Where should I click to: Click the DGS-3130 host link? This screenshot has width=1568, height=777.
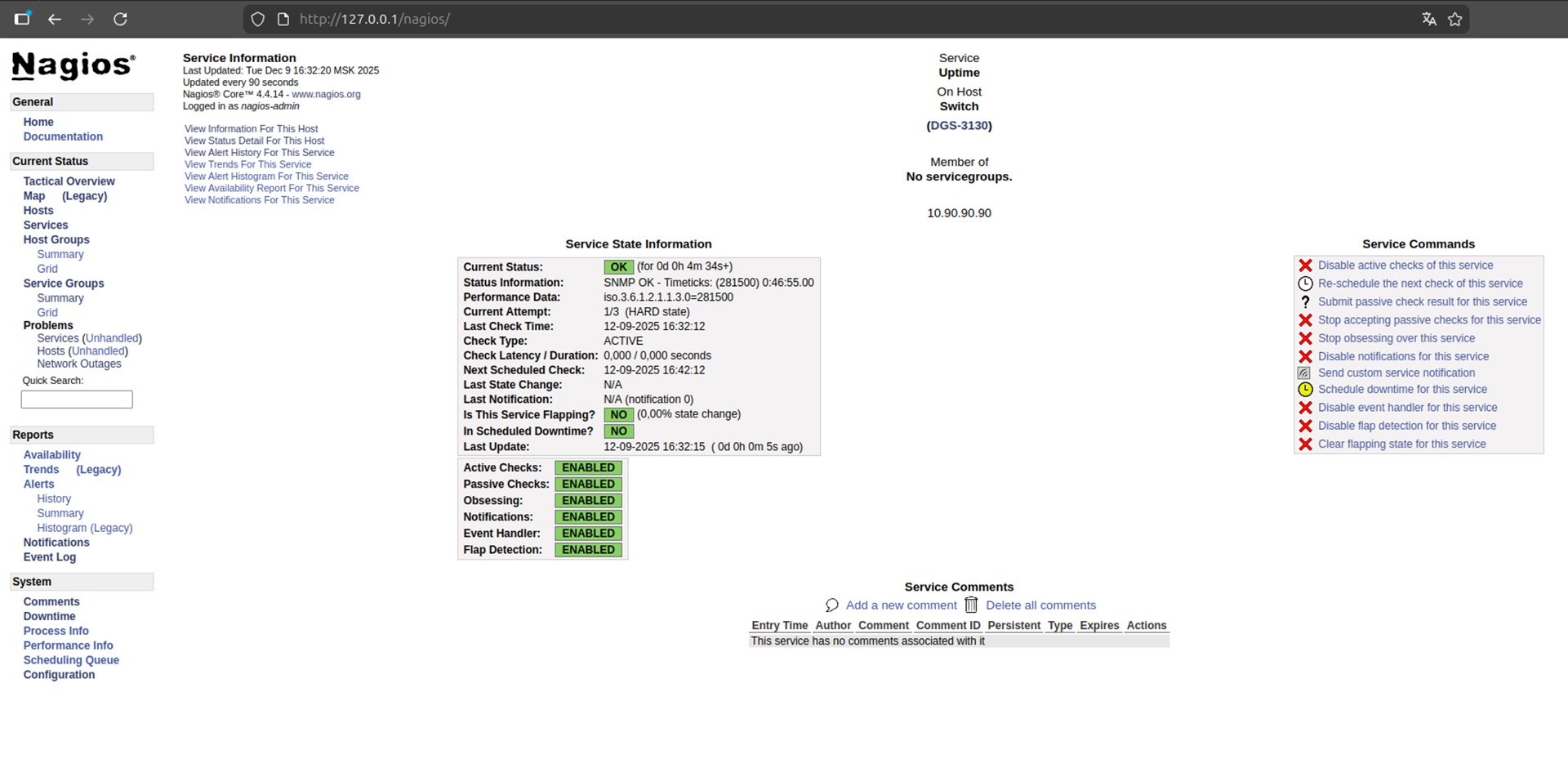(959, 126)
